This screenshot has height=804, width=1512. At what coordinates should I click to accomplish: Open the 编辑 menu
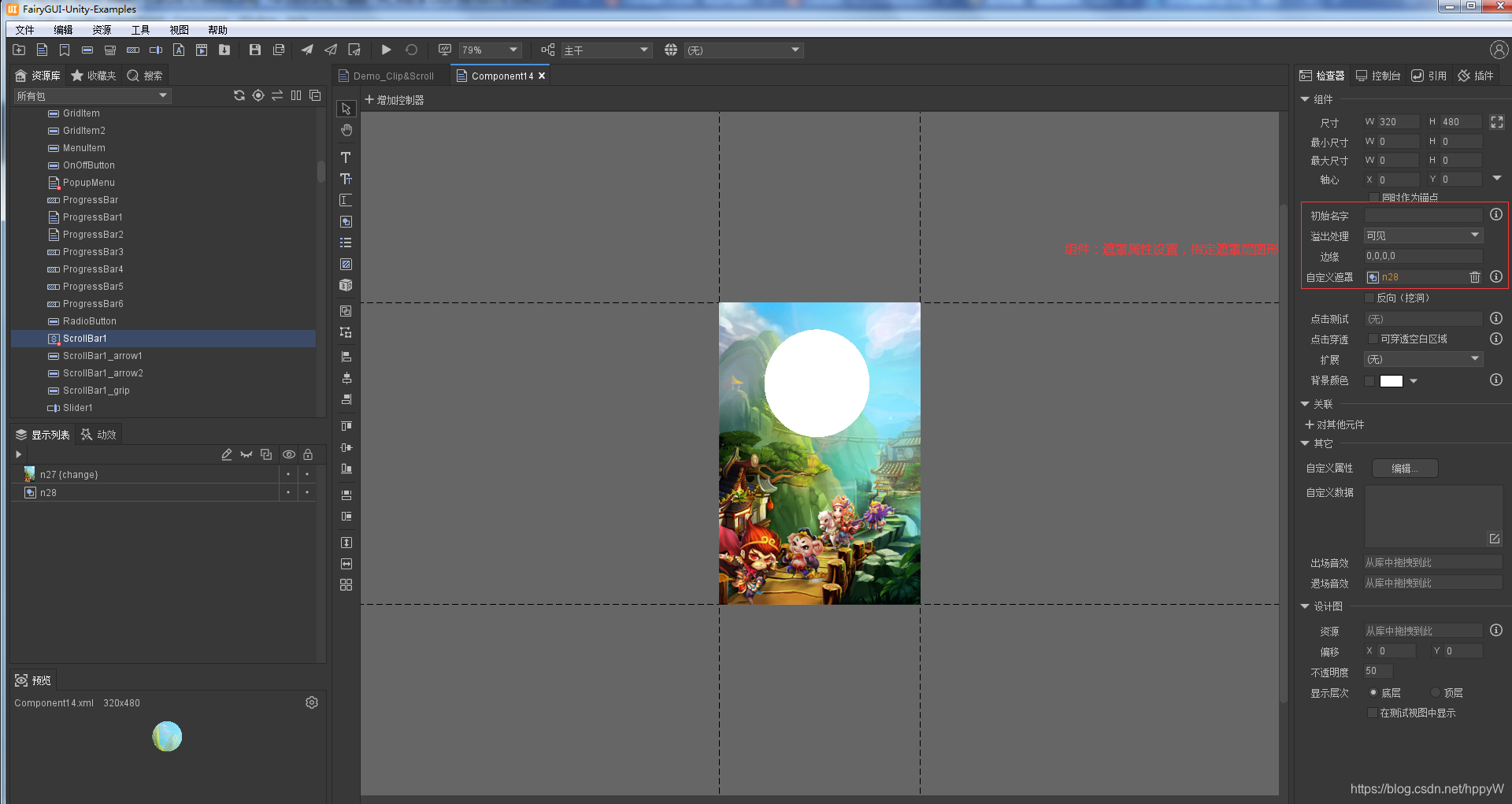pyautogui.click(x=63, y=30)
